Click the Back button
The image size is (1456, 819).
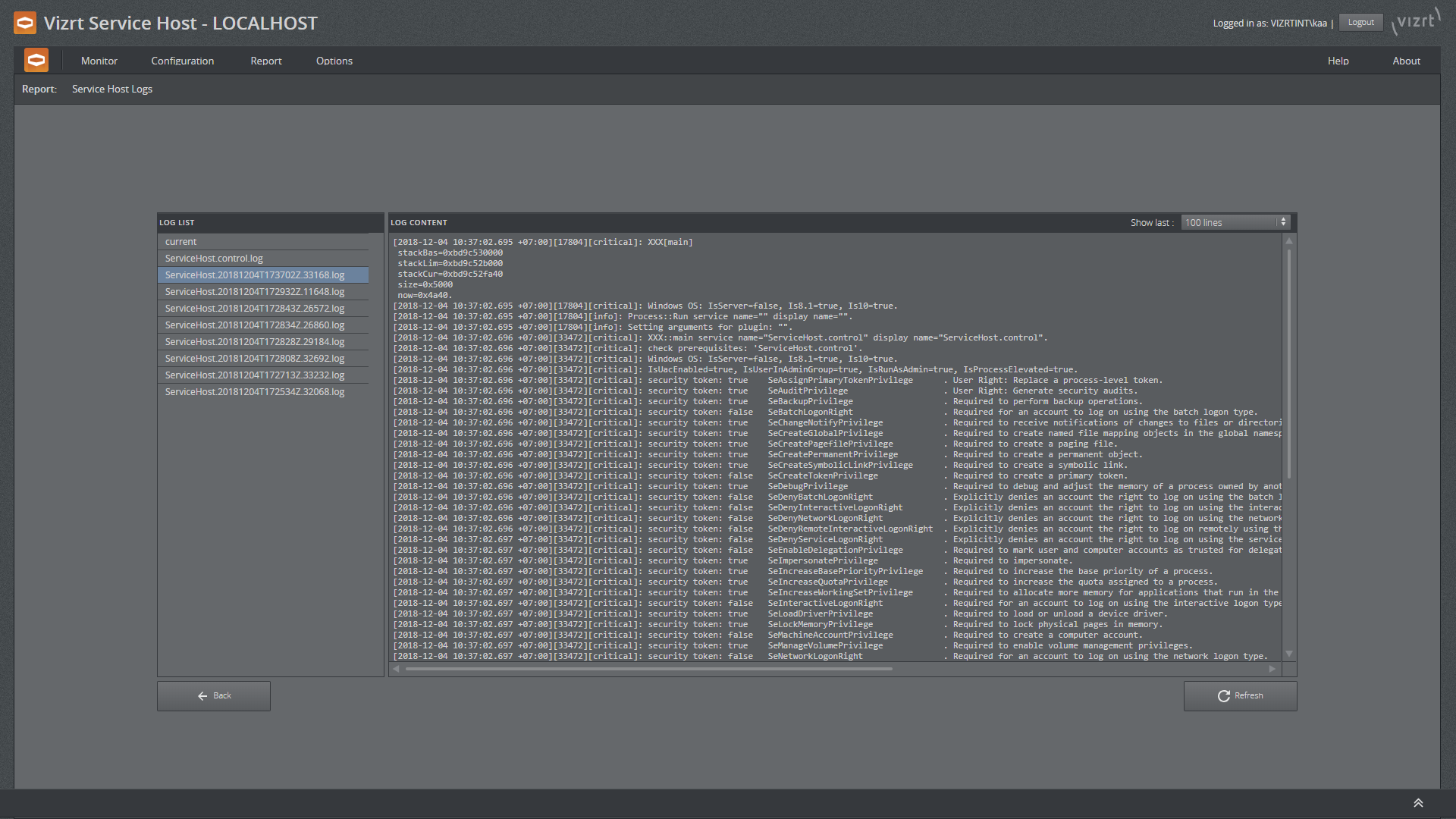213,695
